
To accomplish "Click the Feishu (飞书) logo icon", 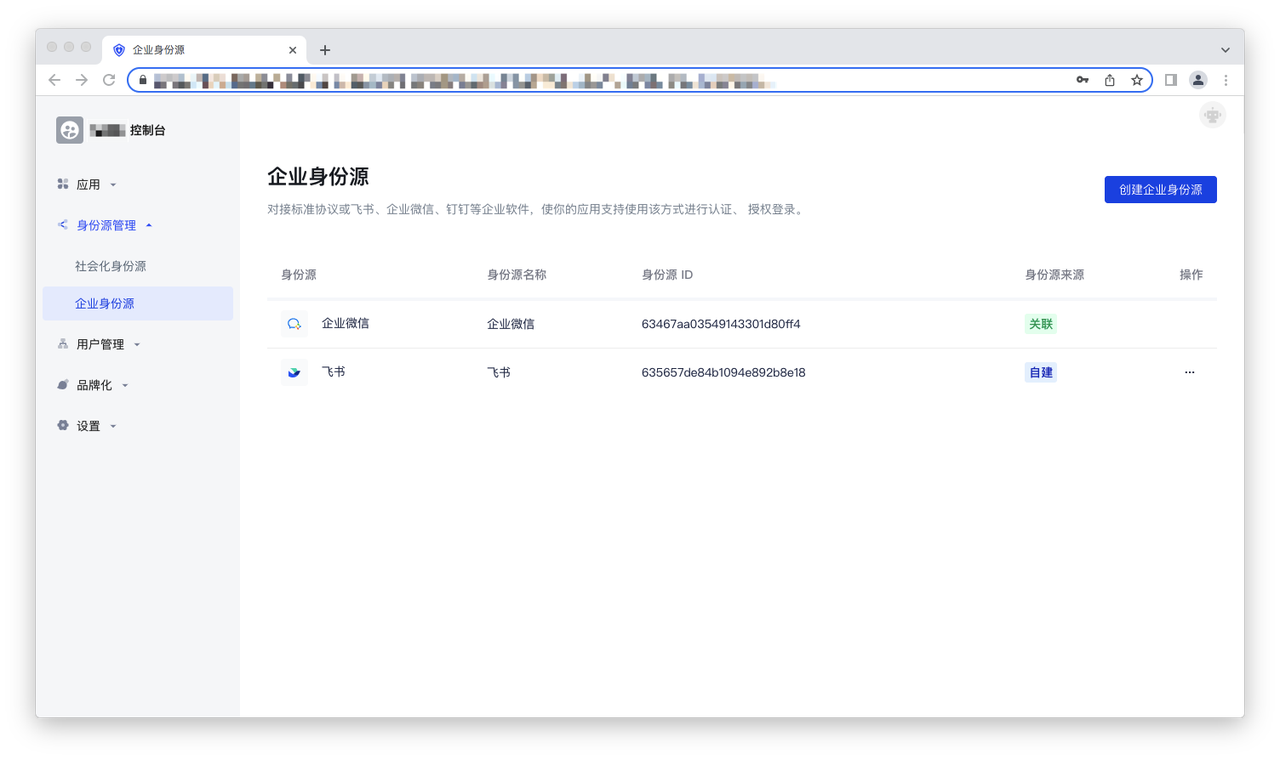I will [294, 372].
